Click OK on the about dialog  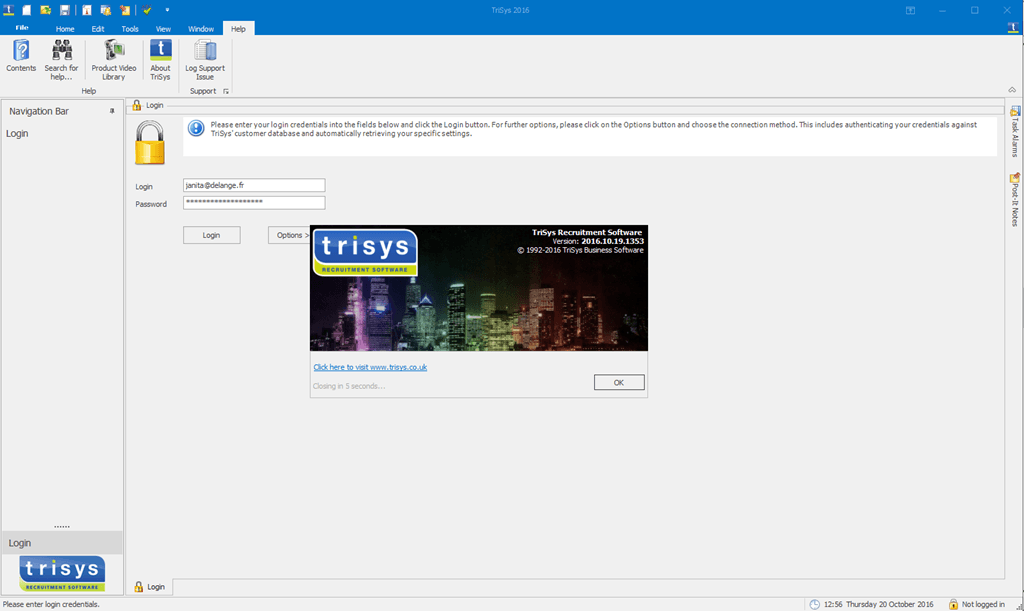tap(619, 383)
